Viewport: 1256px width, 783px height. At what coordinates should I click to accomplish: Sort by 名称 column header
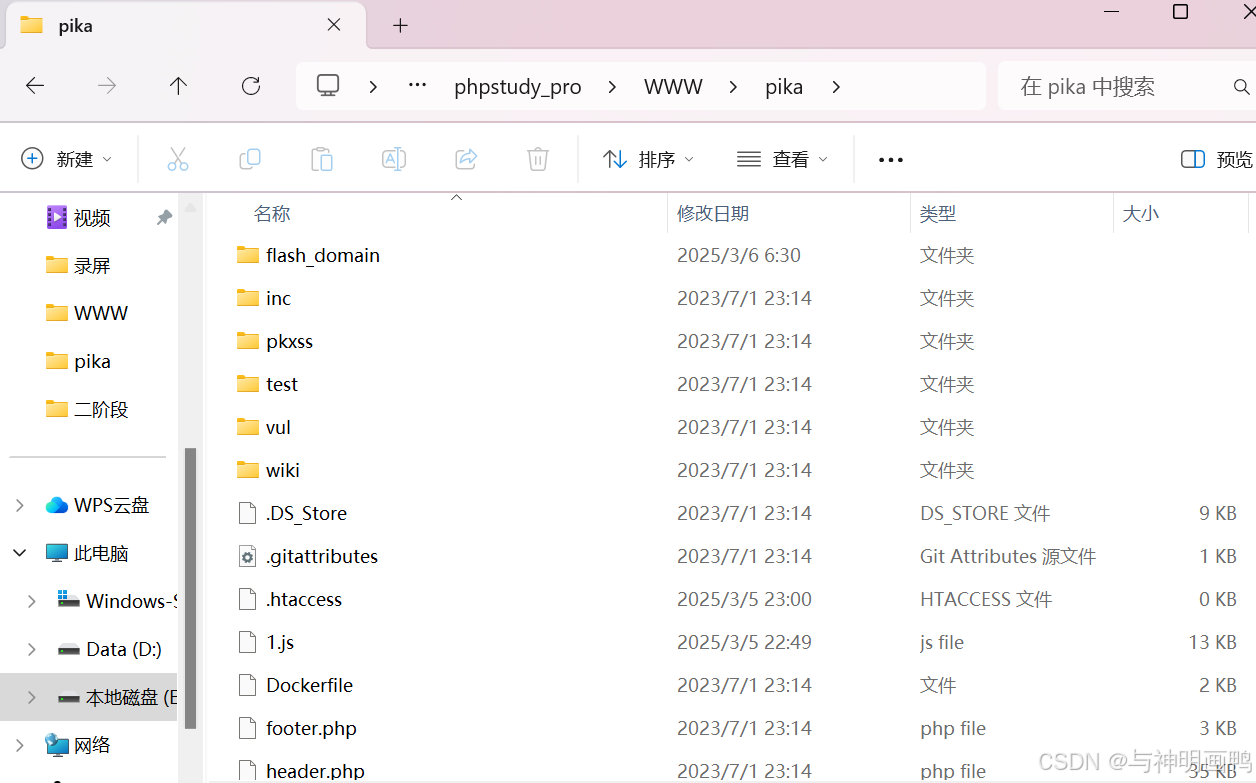click(x=272, y=213)
